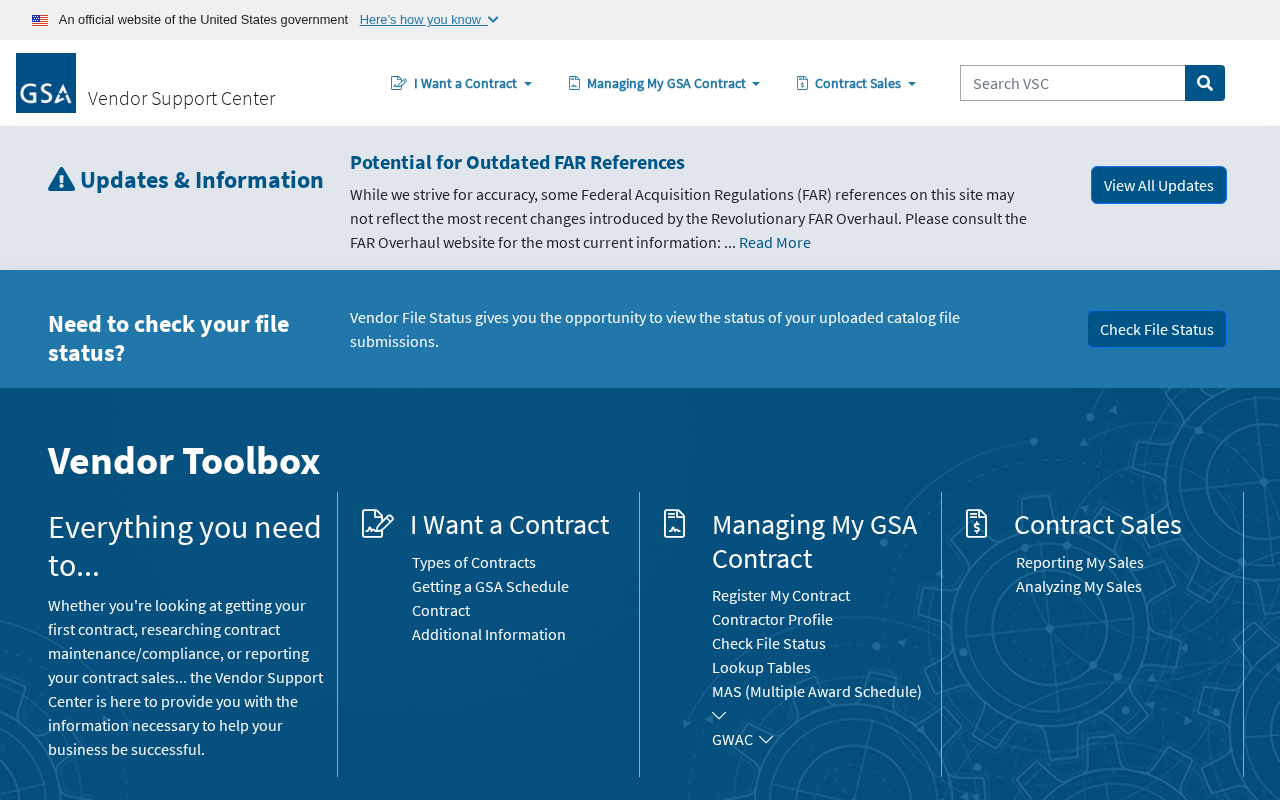Expand the MAS (Multiple Award Schedule) chevron
Viewport: 1280px width, 800px height.
click(x=719, y=716)
